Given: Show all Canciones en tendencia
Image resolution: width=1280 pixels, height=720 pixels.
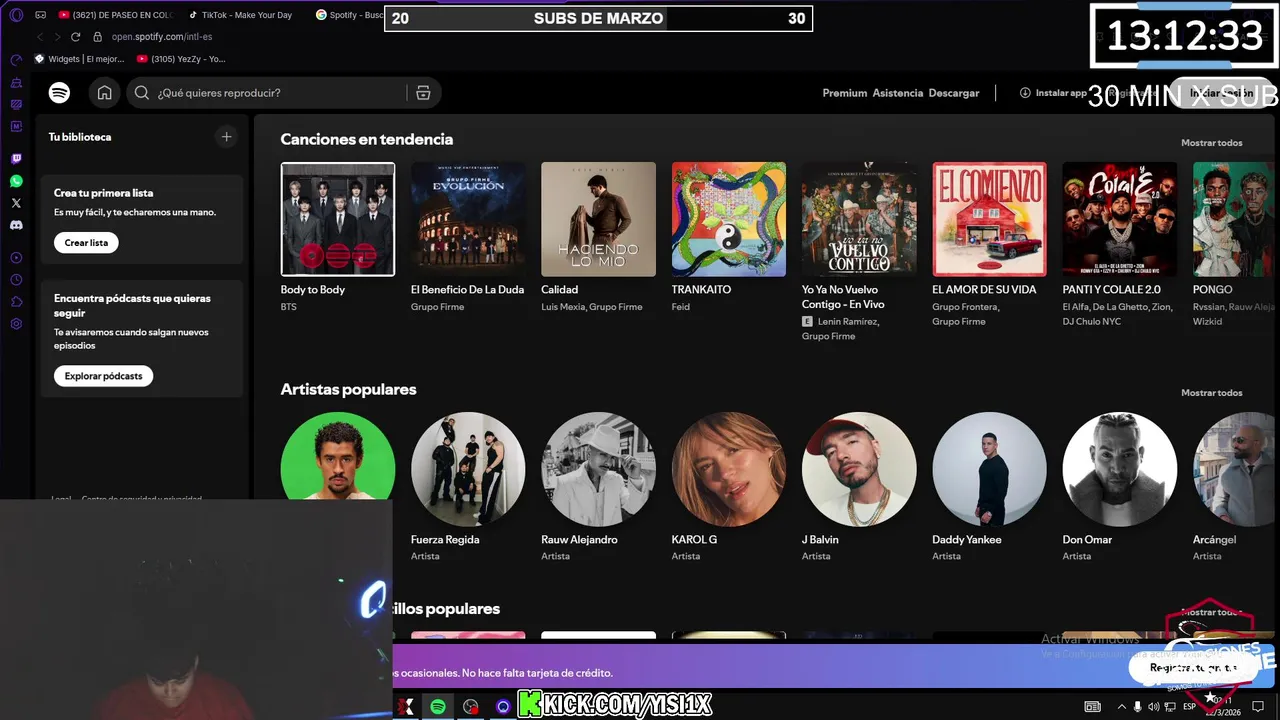Looking at the screenshot, I should pos(1211,143).
